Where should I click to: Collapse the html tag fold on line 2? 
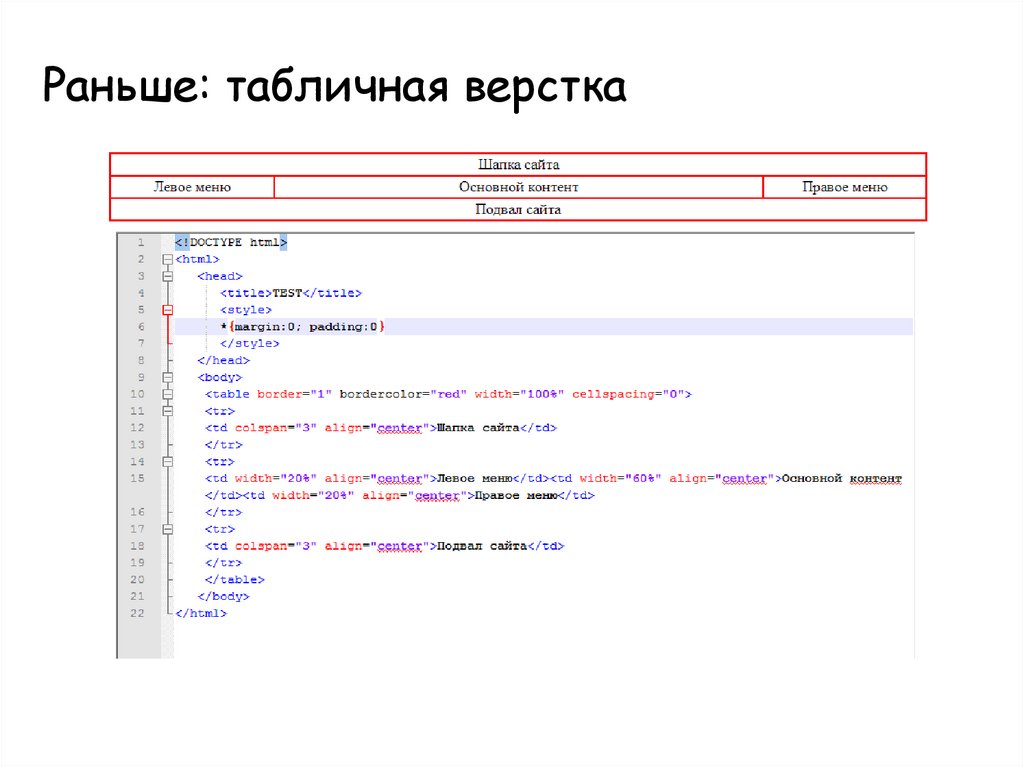[168, 259]
